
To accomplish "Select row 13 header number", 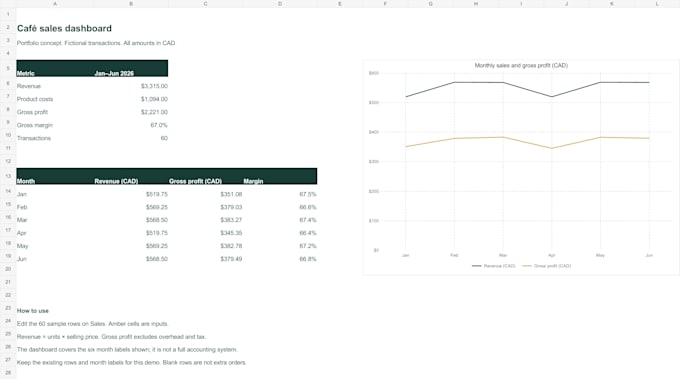I will [8, 176].
